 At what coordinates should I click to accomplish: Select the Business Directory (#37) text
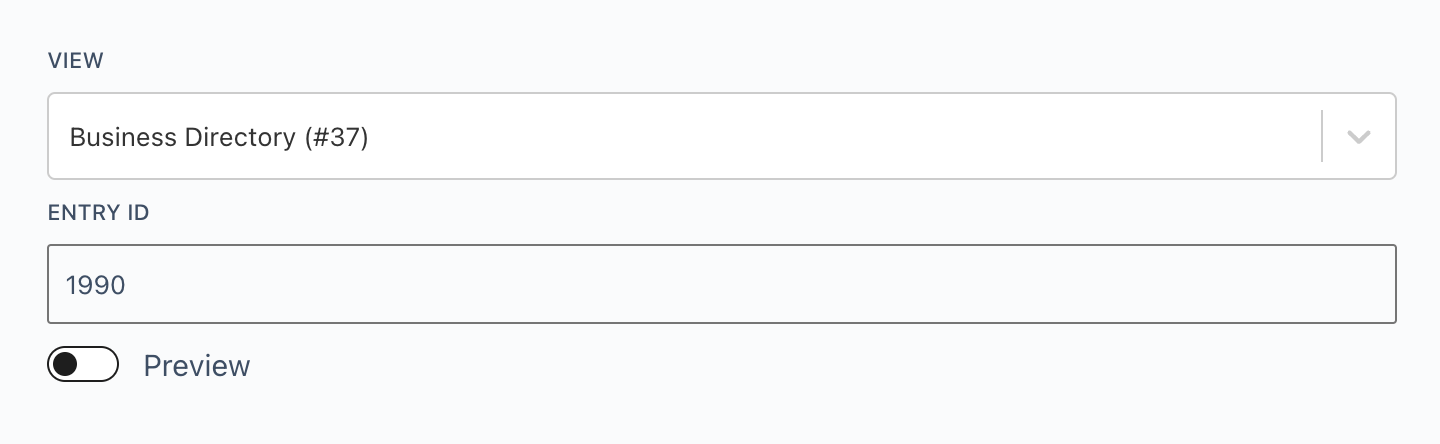(x=219, y=138)
